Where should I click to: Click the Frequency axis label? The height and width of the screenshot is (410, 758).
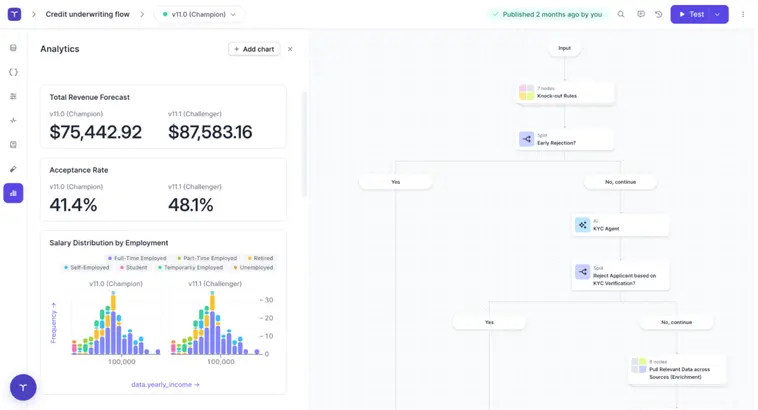(54, 323)
